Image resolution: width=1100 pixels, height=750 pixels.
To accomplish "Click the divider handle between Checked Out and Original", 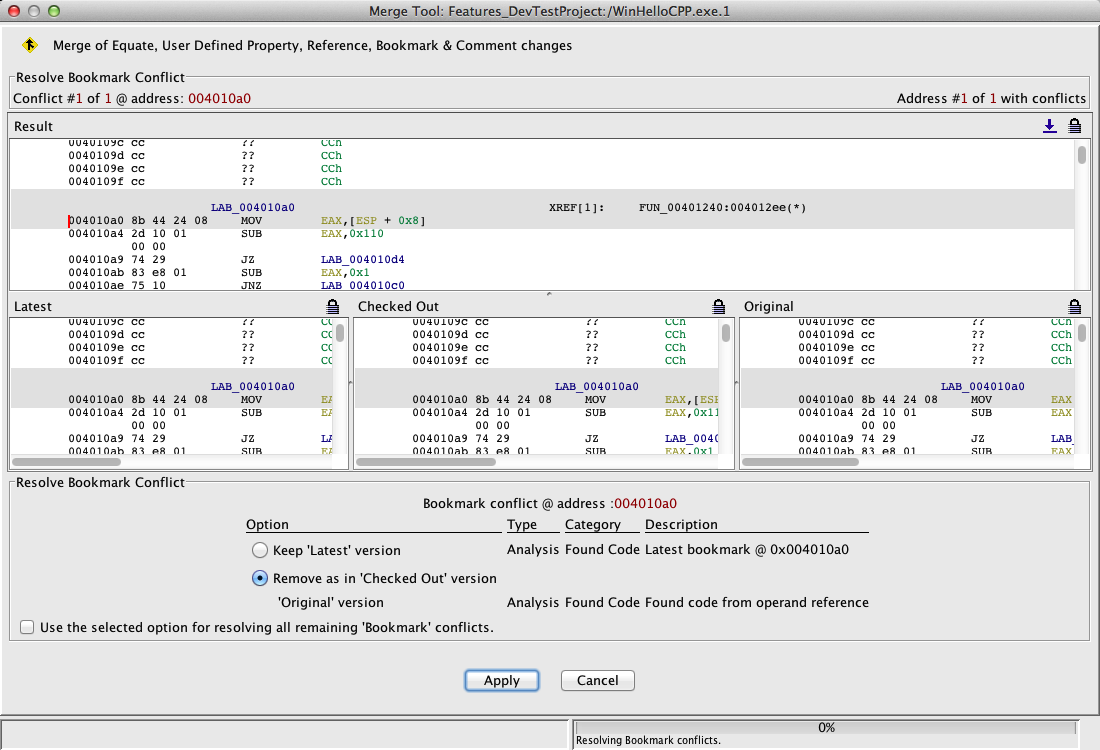I will (x=737, y=383).
